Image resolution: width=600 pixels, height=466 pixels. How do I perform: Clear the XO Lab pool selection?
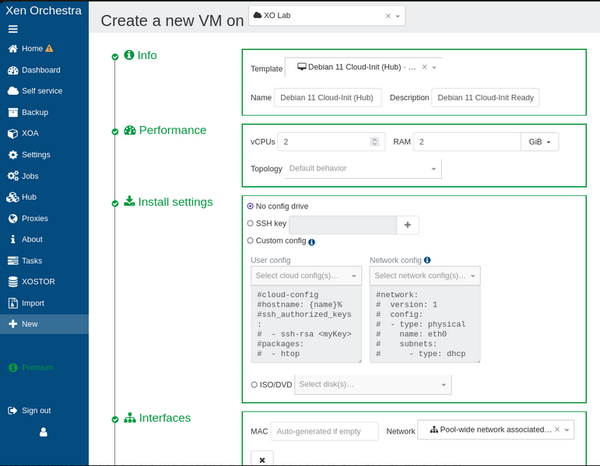click(388, 17)
